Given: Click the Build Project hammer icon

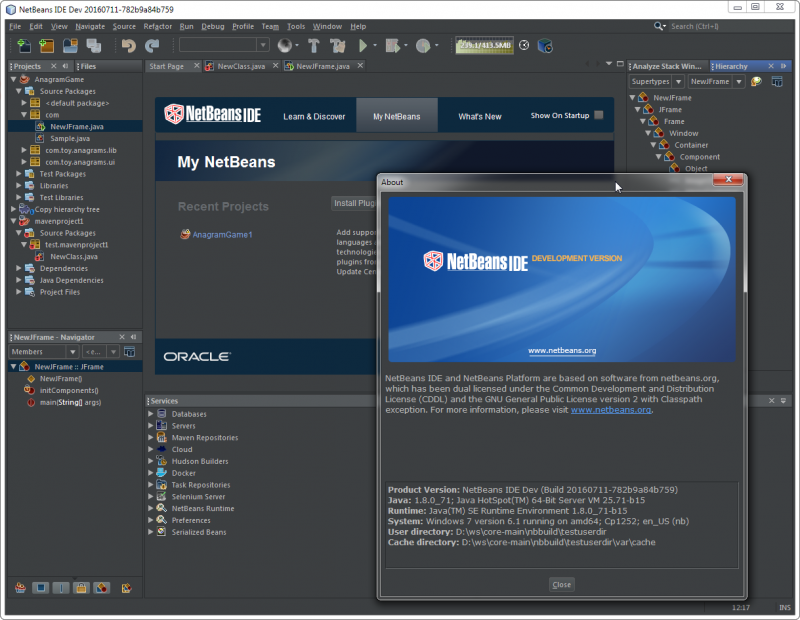Looking at the screenshot, I should pyautogui.click(x=313, y=45).
